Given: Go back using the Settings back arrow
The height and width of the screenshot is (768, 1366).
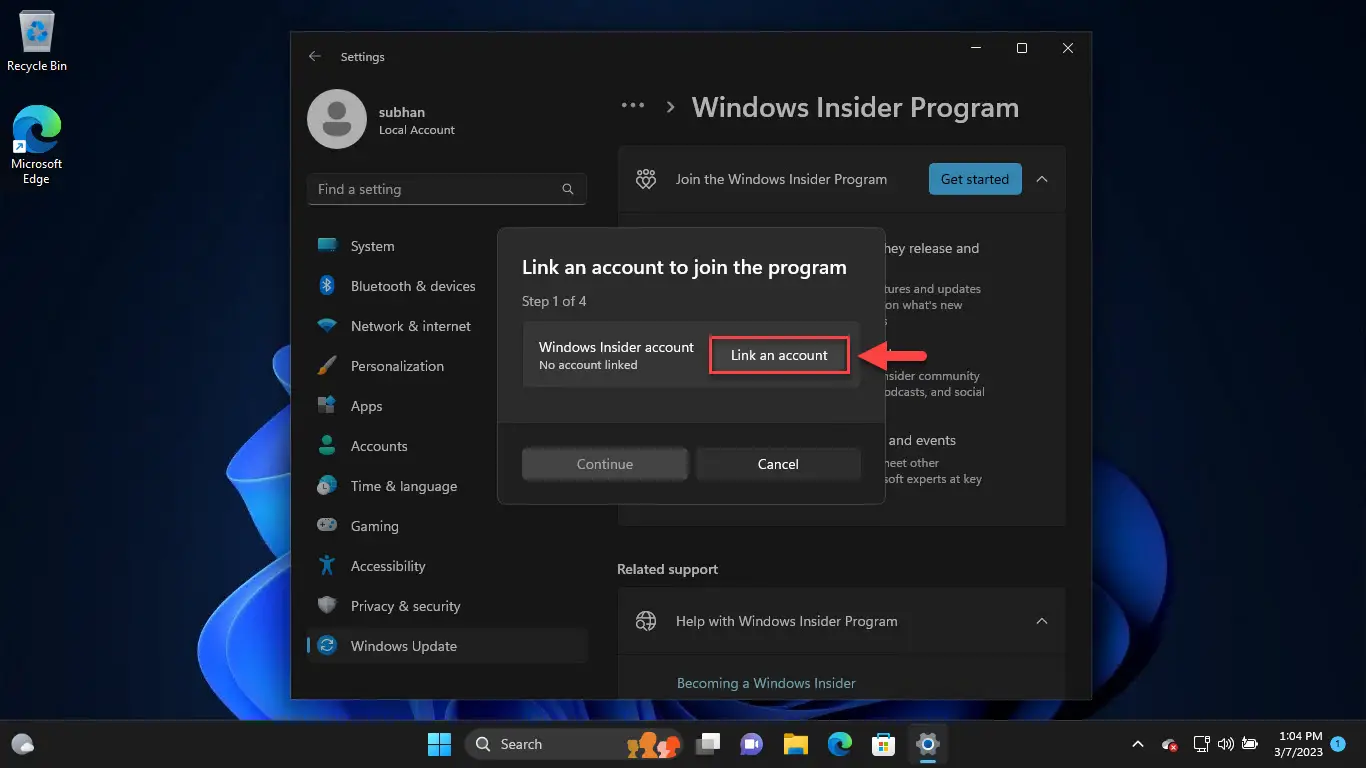Looking at the screenshot, I should (315, 57).
